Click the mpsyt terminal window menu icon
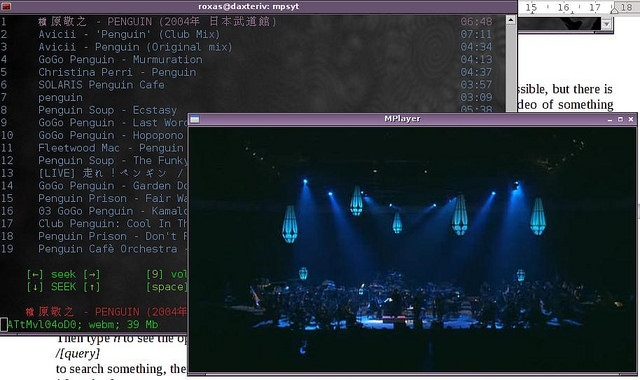Screen dimensions: 640x380 pyautogui.click(x=6, y=7)
